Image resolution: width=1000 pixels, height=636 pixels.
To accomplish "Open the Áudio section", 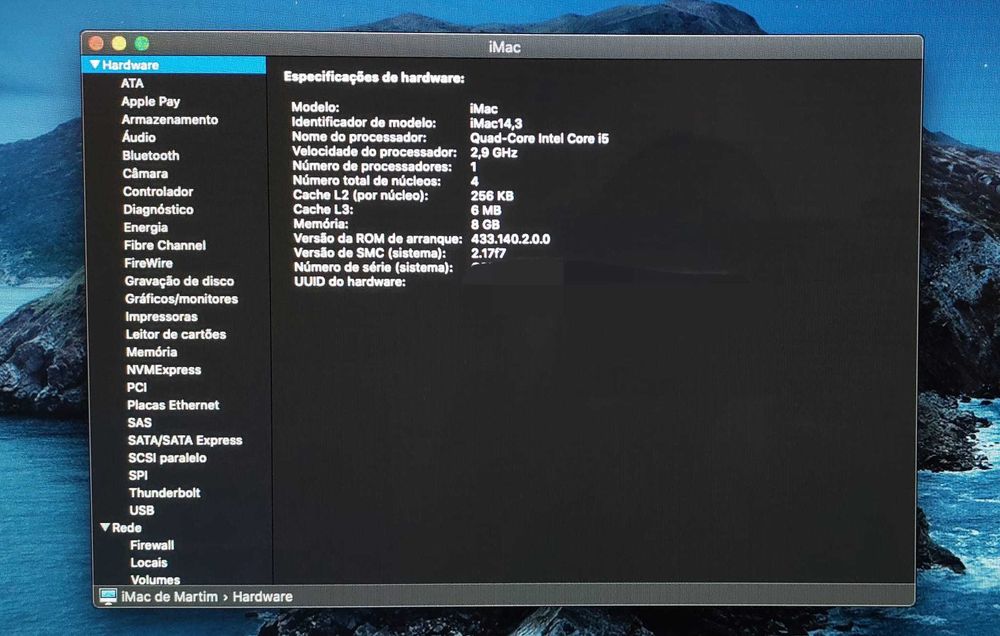I will pyautogui.click(x=139, y=137).
